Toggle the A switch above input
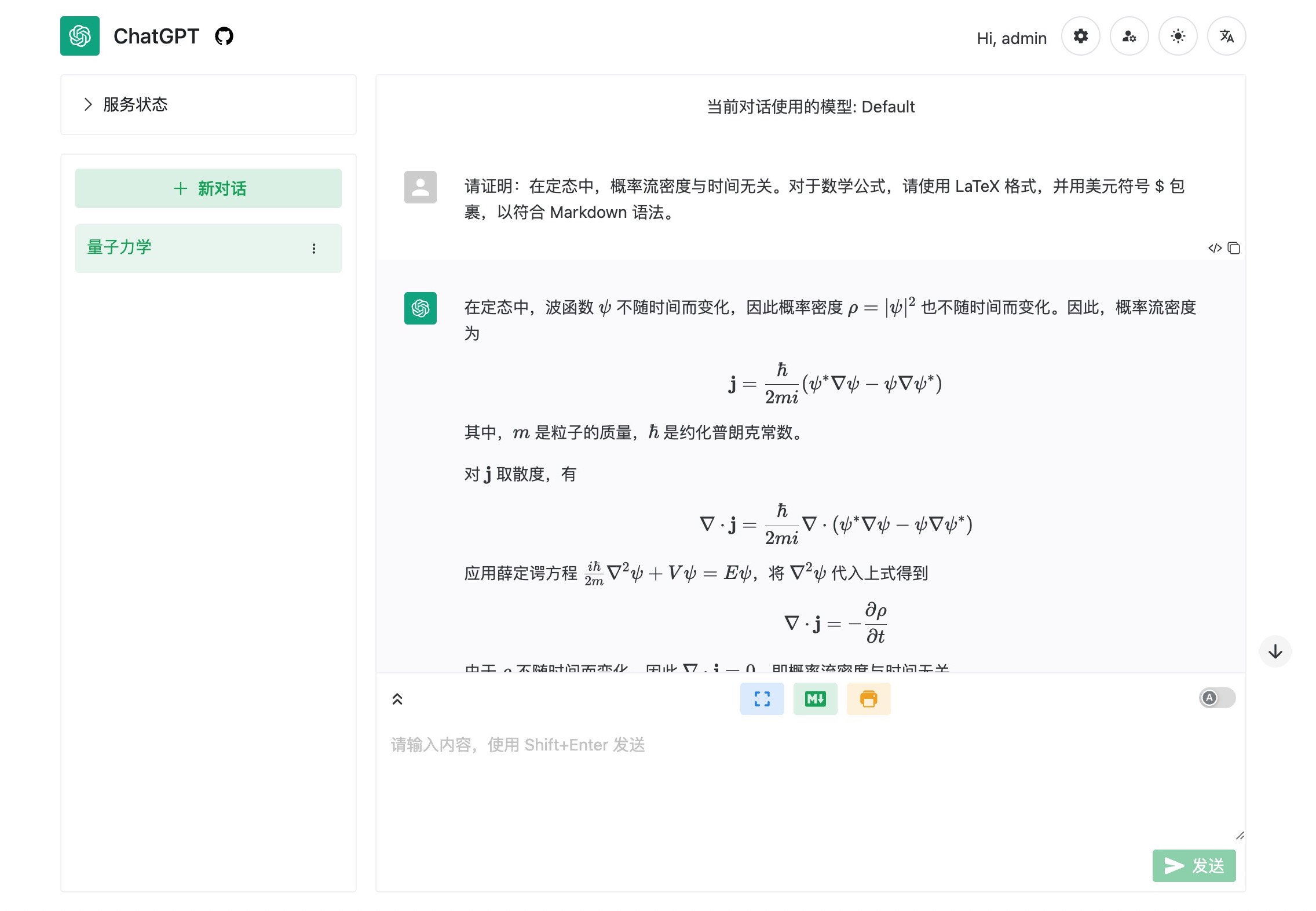 (1217, 698)
